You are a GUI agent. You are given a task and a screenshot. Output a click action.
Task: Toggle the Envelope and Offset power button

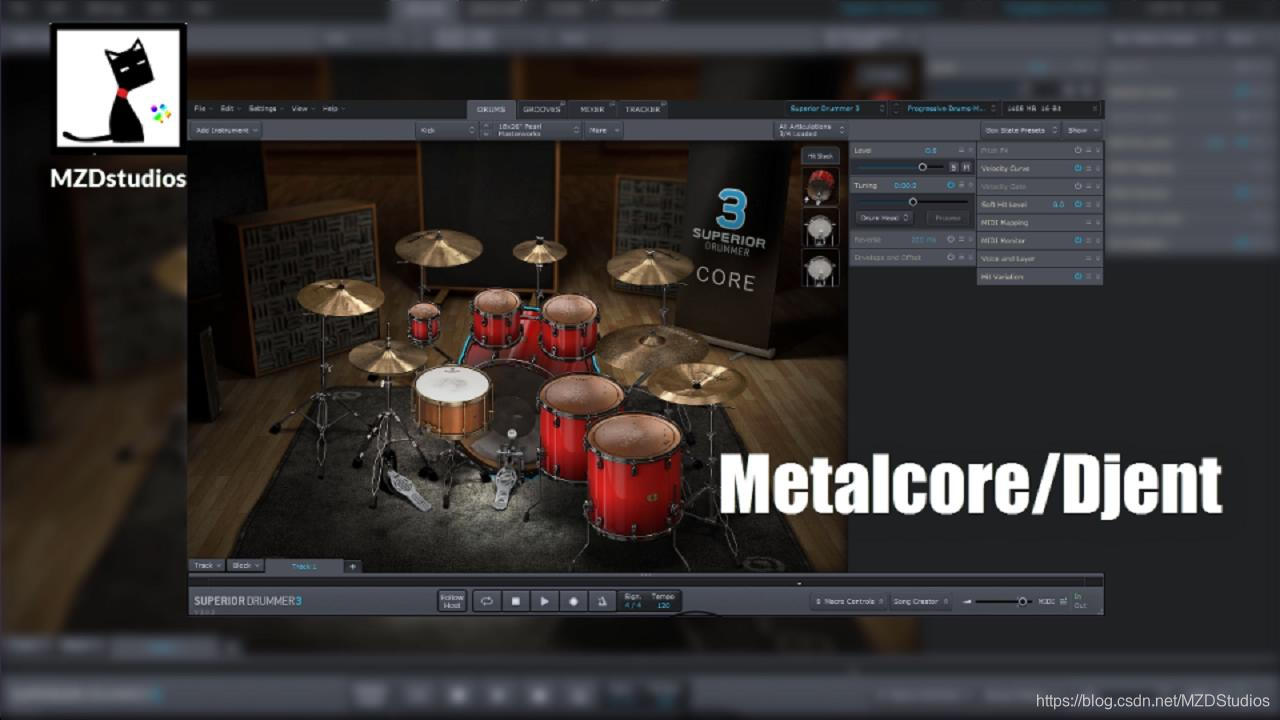(x=950, y=257)
